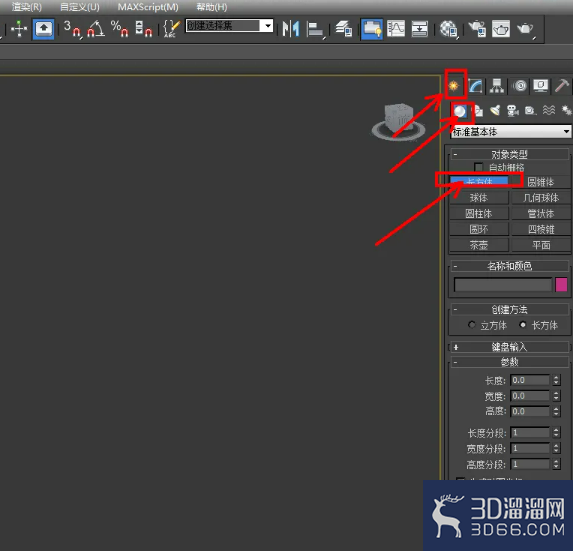Click the Align tool icon

[x=315, y=29]
